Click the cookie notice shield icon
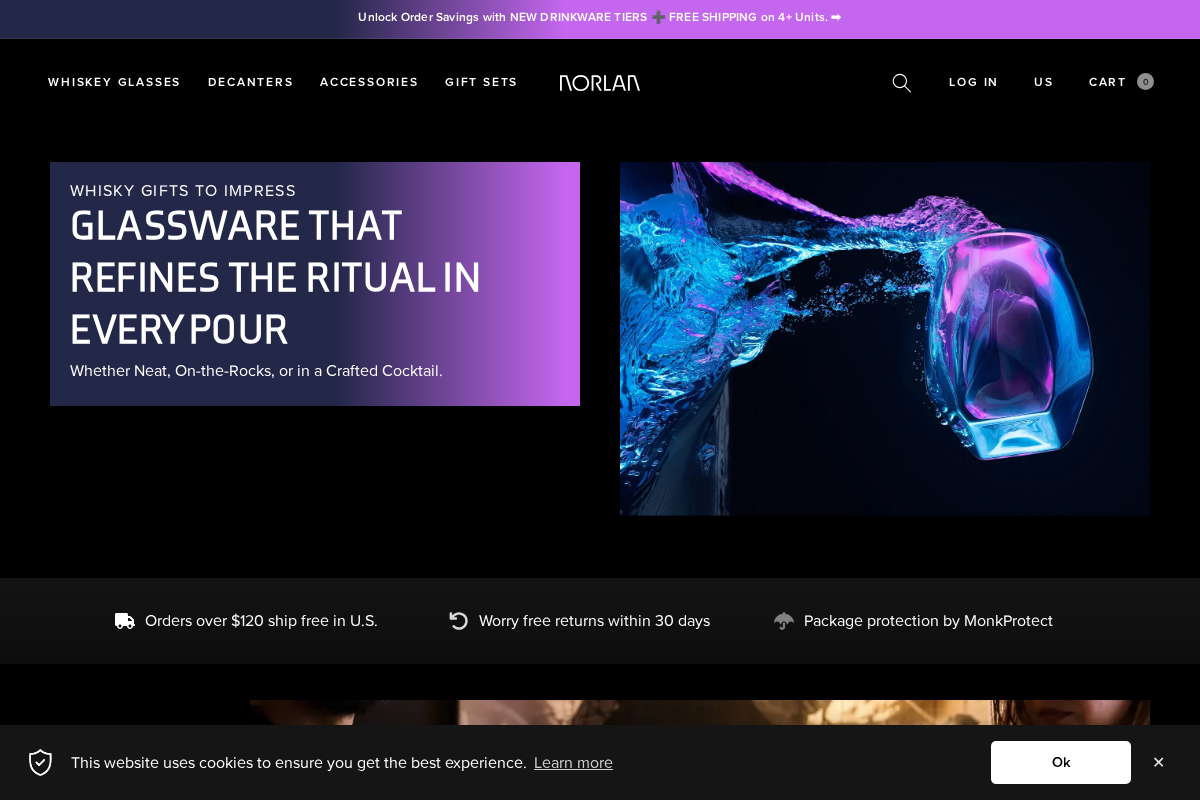The width and height of the screenshot is (1200, 800). click(40, 762)
